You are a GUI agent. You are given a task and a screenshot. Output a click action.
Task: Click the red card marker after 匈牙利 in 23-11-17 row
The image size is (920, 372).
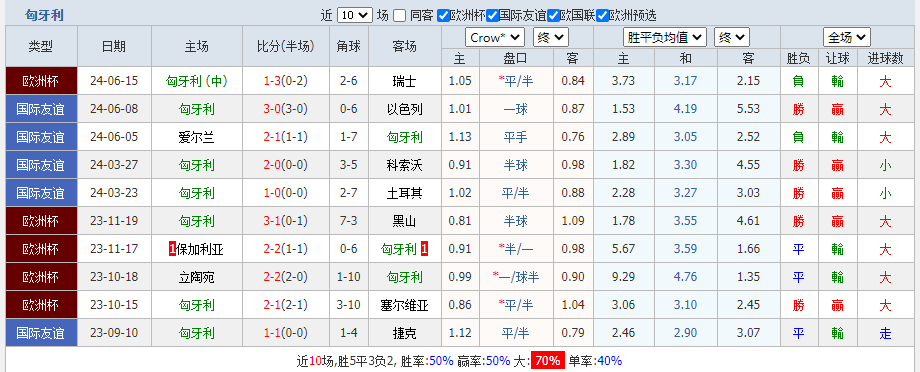[x=424, y=249]
